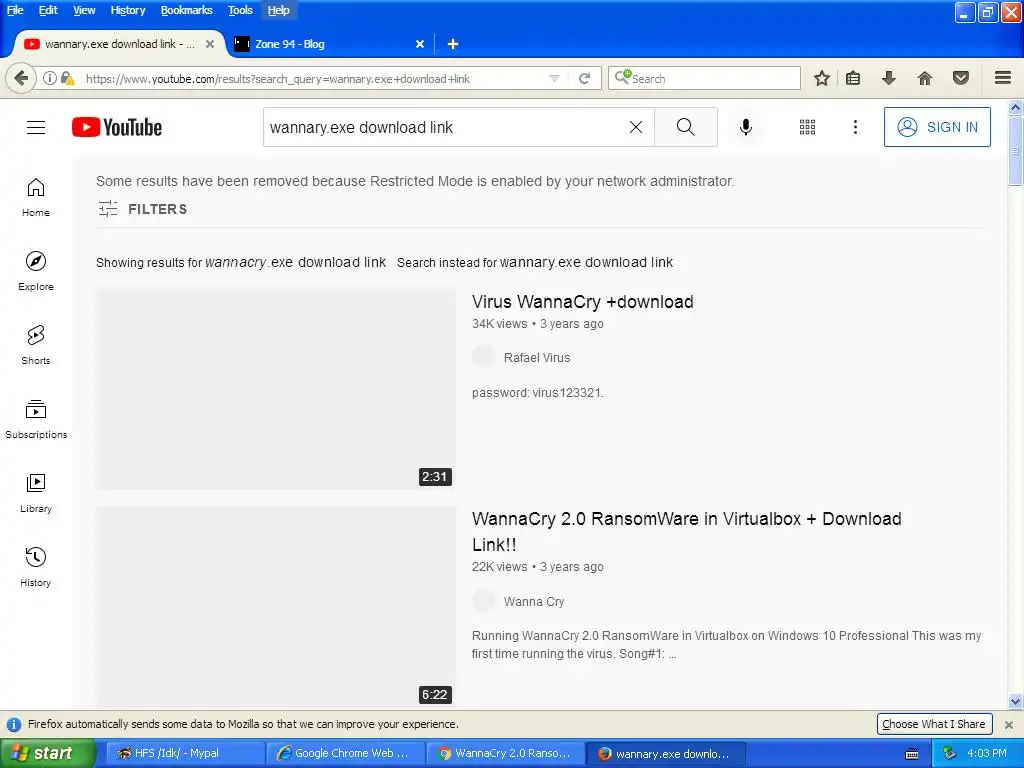Click the page scrollbar down arrow
The height and width of the screenshot is (768, 1024).
[x=1015, y=702]
